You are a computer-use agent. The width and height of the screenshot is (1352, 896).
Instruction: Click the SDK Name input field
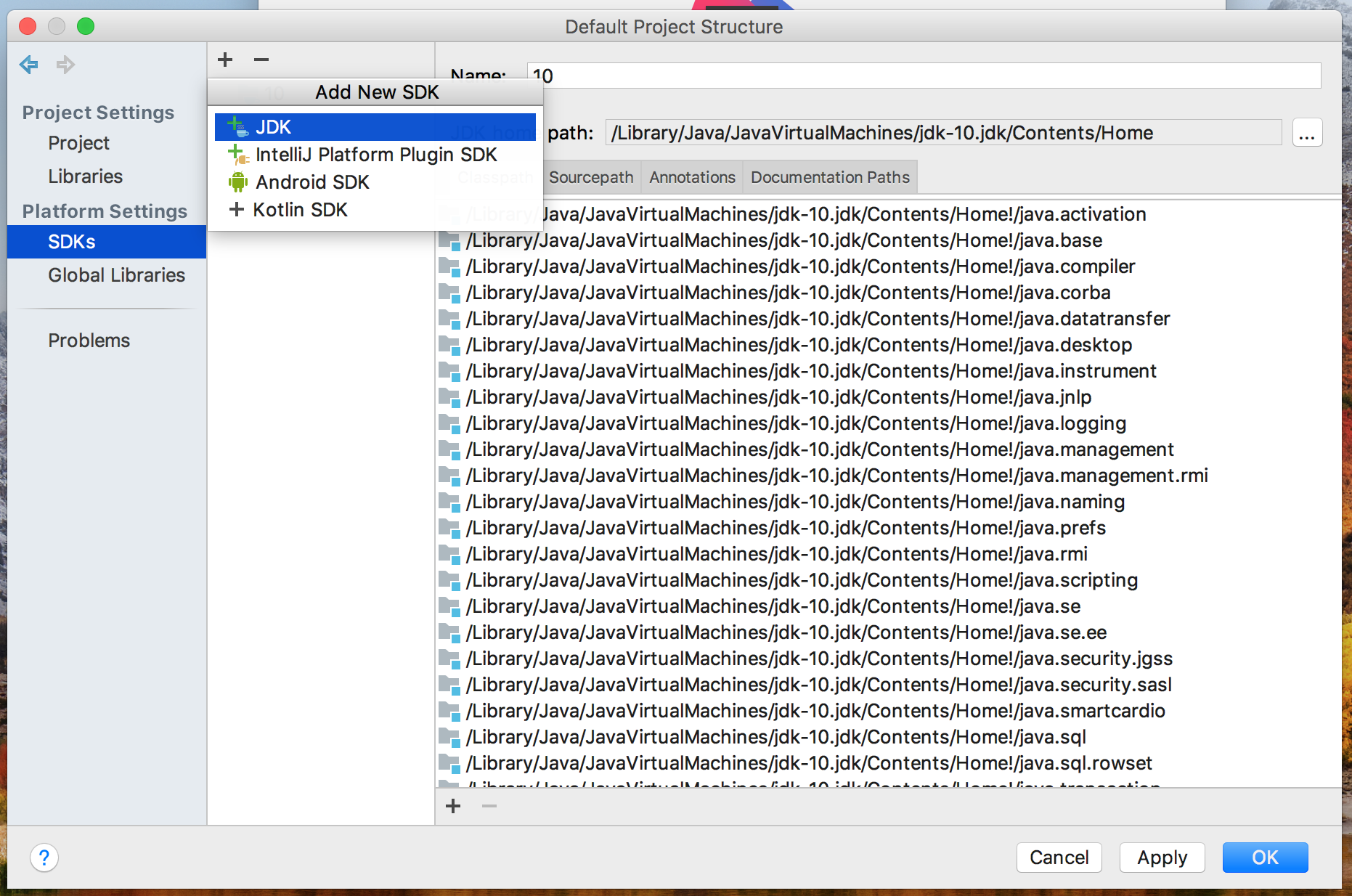[x=924, y=76]
